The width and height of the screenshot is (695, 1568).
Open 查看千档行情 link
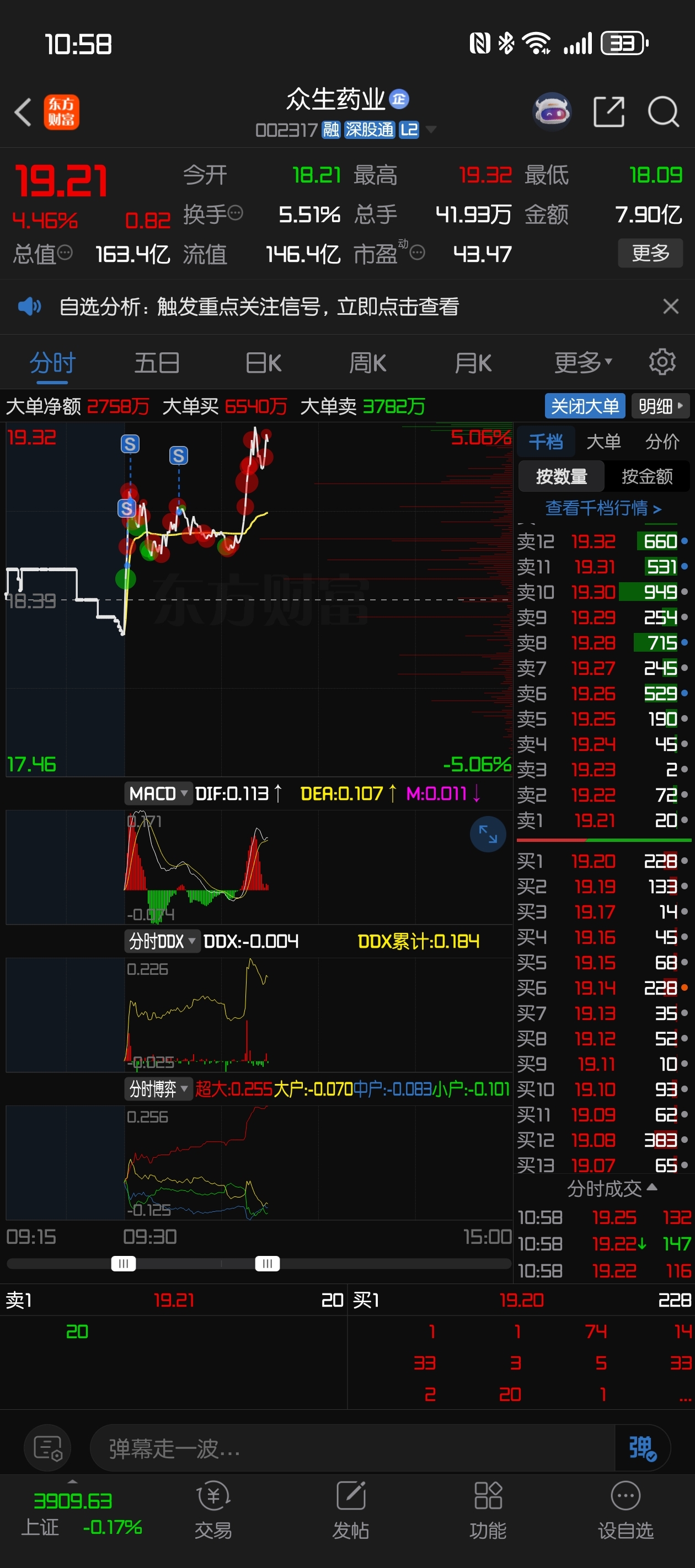(603, 508)
